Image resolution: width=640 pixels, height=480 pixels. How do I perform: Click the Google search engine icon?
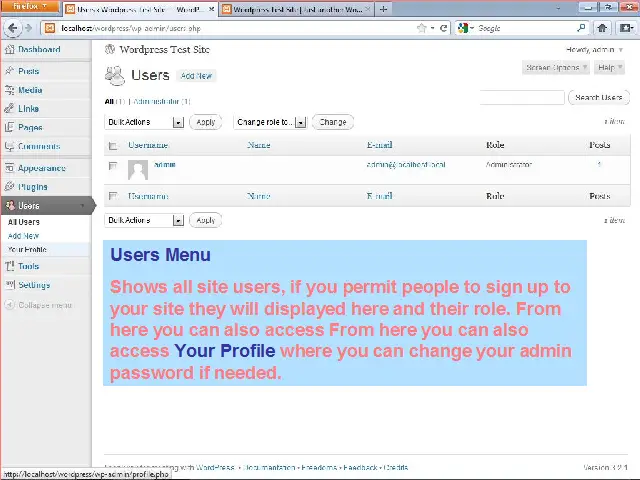tap(463, 28)
